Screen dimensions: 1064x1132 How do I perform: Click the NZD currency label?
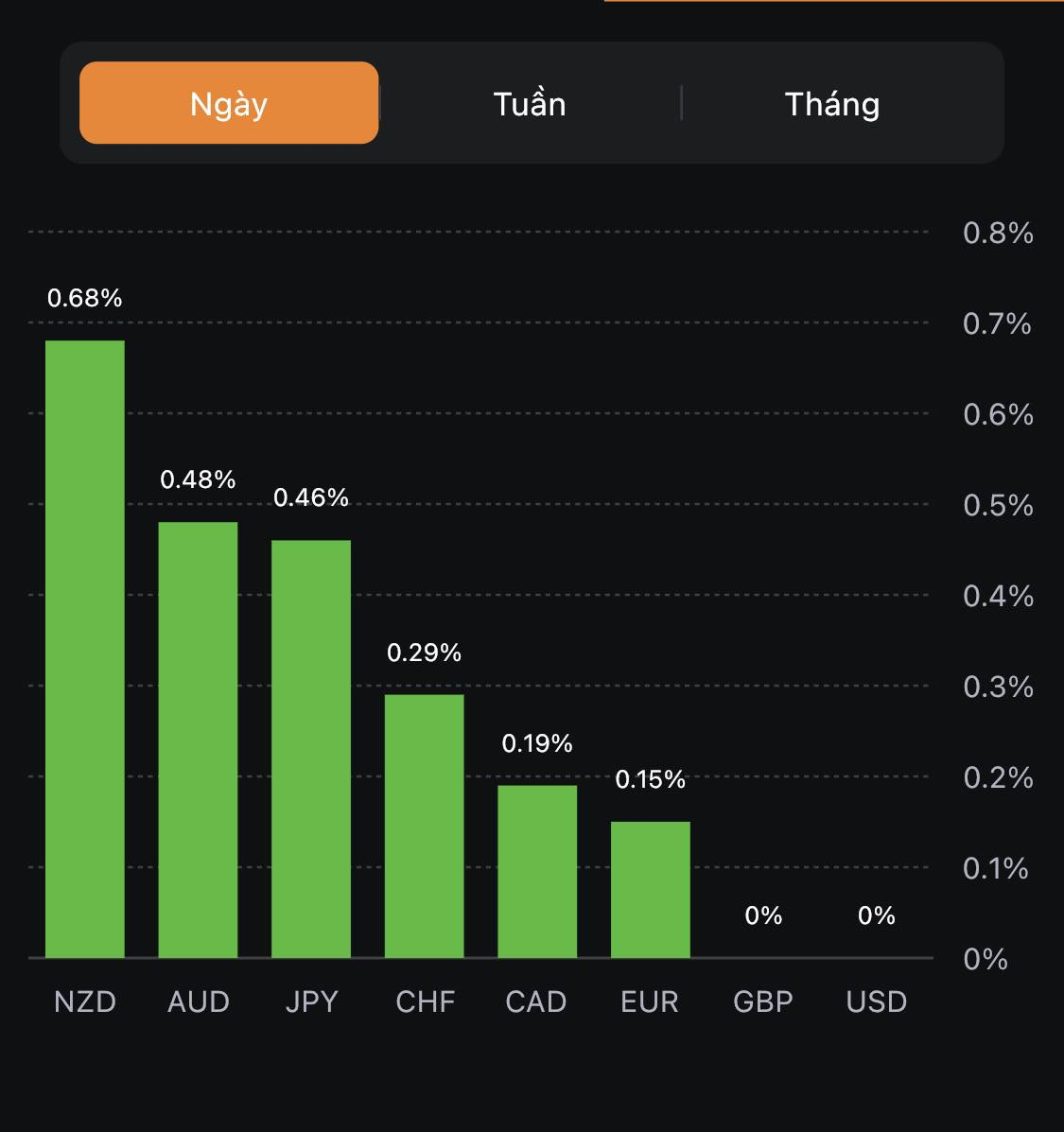(x=85, y=1001)
